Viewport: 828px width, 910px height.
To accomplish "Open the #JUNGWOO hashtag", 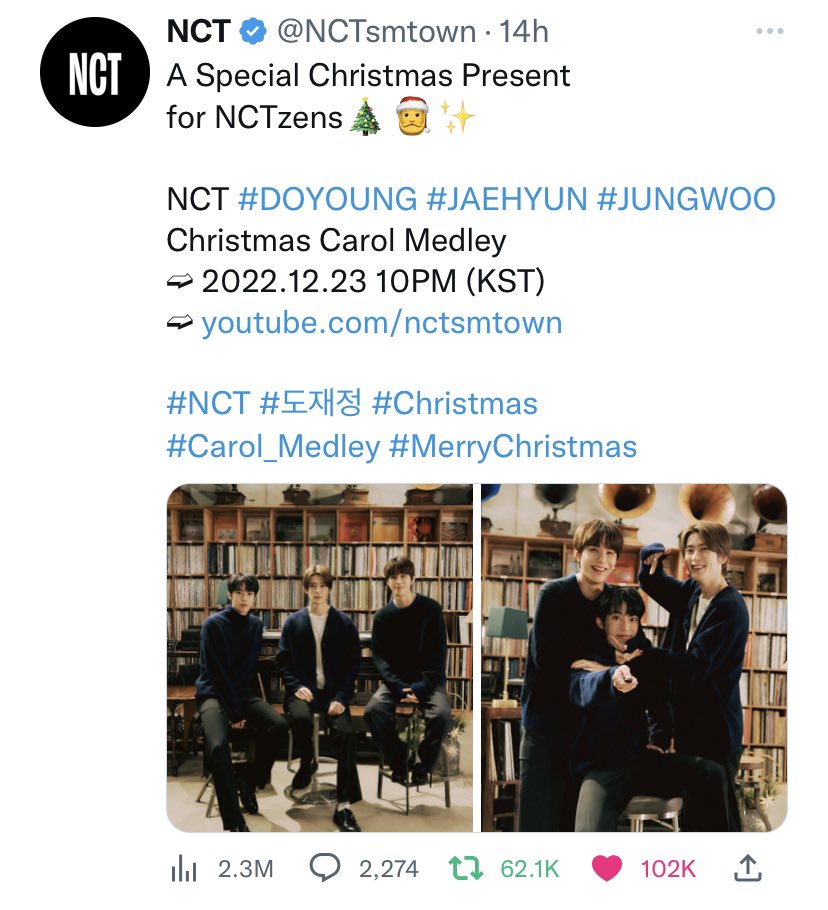I will pos(686,199).
